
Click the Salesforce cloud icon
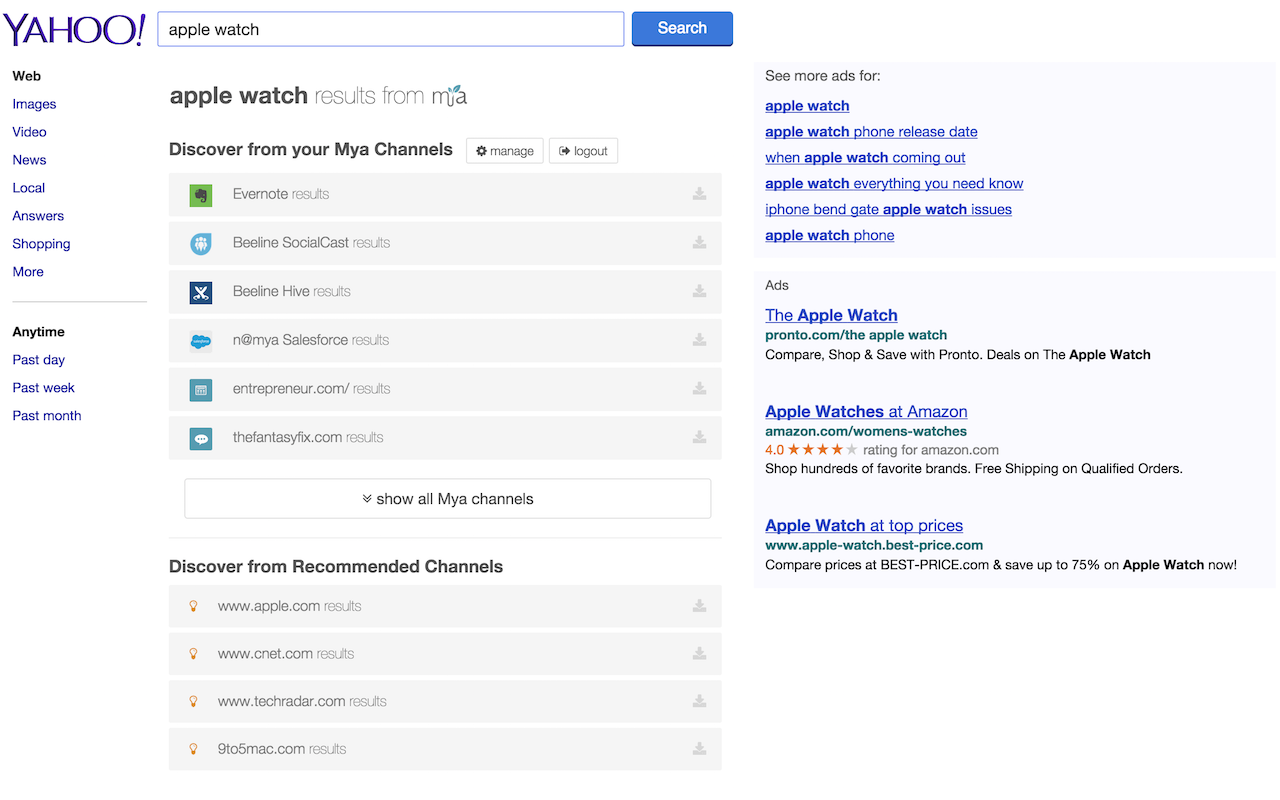coord(201,341)
